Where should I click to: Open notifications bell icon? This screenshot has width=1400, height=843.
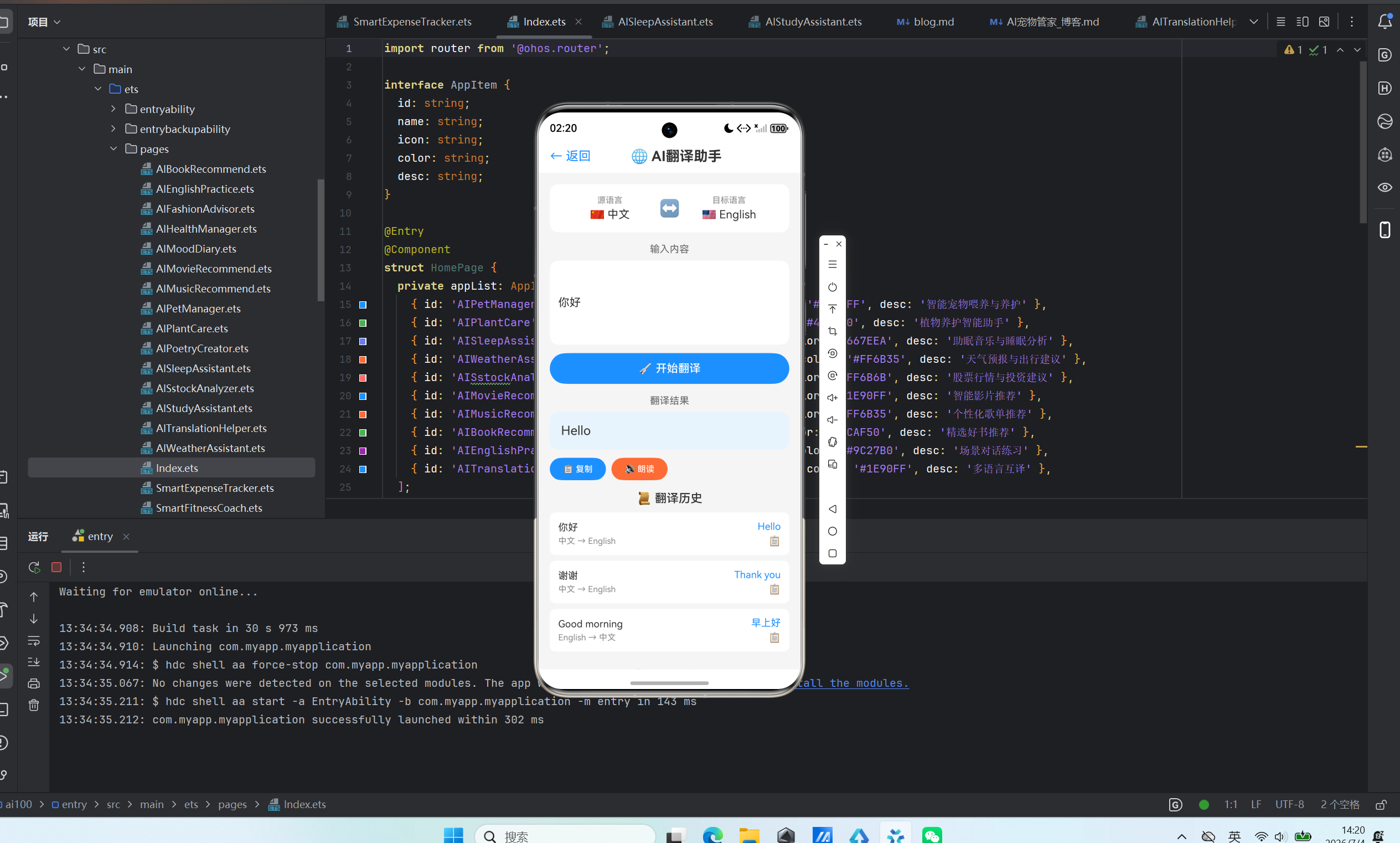[1384, 22]
